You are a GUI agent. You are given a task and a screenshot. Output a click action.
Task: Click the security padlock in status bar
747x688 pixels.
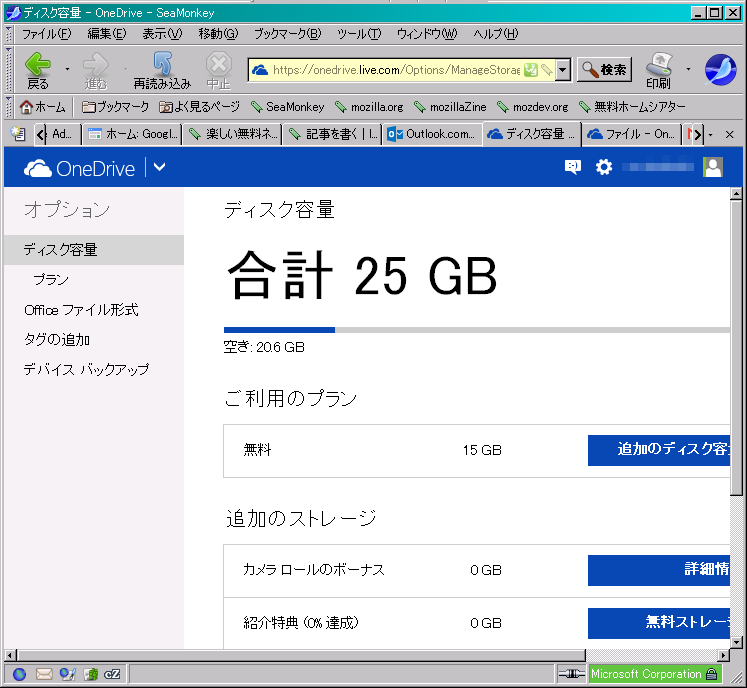[x=711, y=674]
